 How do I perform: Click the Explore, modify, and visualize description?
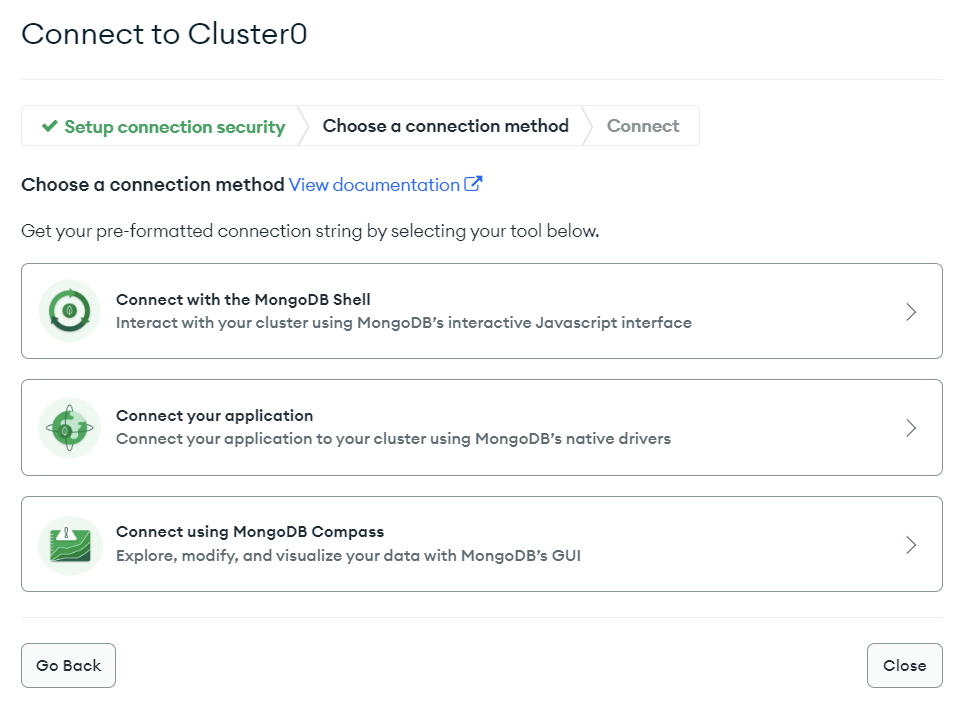click(348, 556)
